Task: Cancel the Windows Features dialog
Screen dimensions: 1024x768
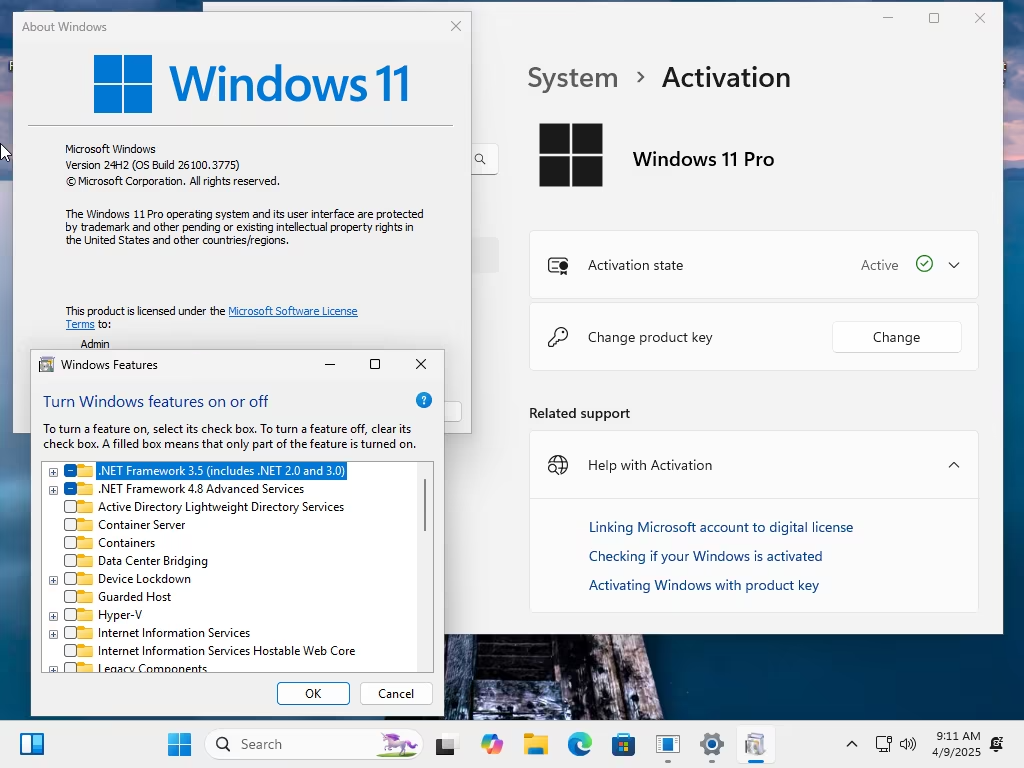Action: pos(396,694)
